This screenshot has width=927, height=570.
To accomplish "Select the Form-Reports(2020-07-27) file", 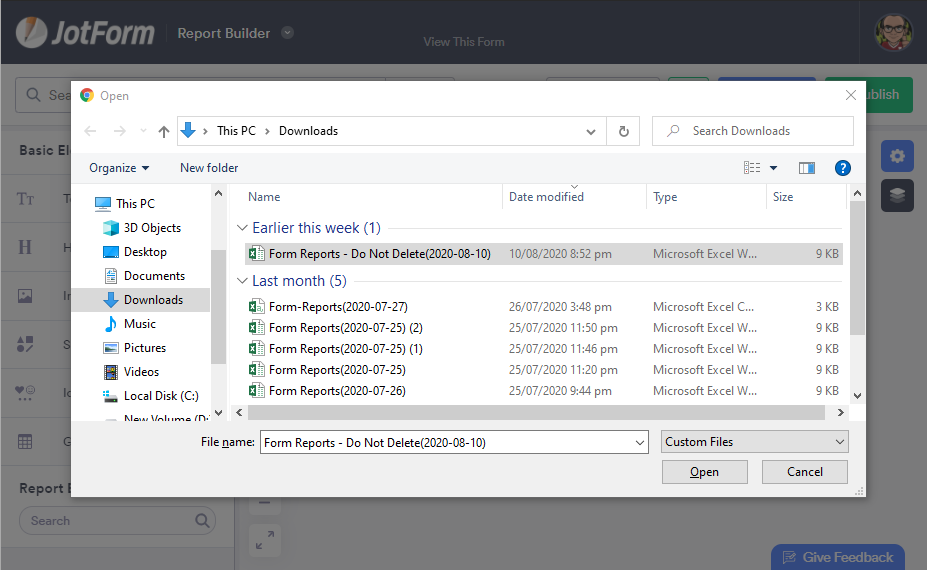I will point(338,307).
